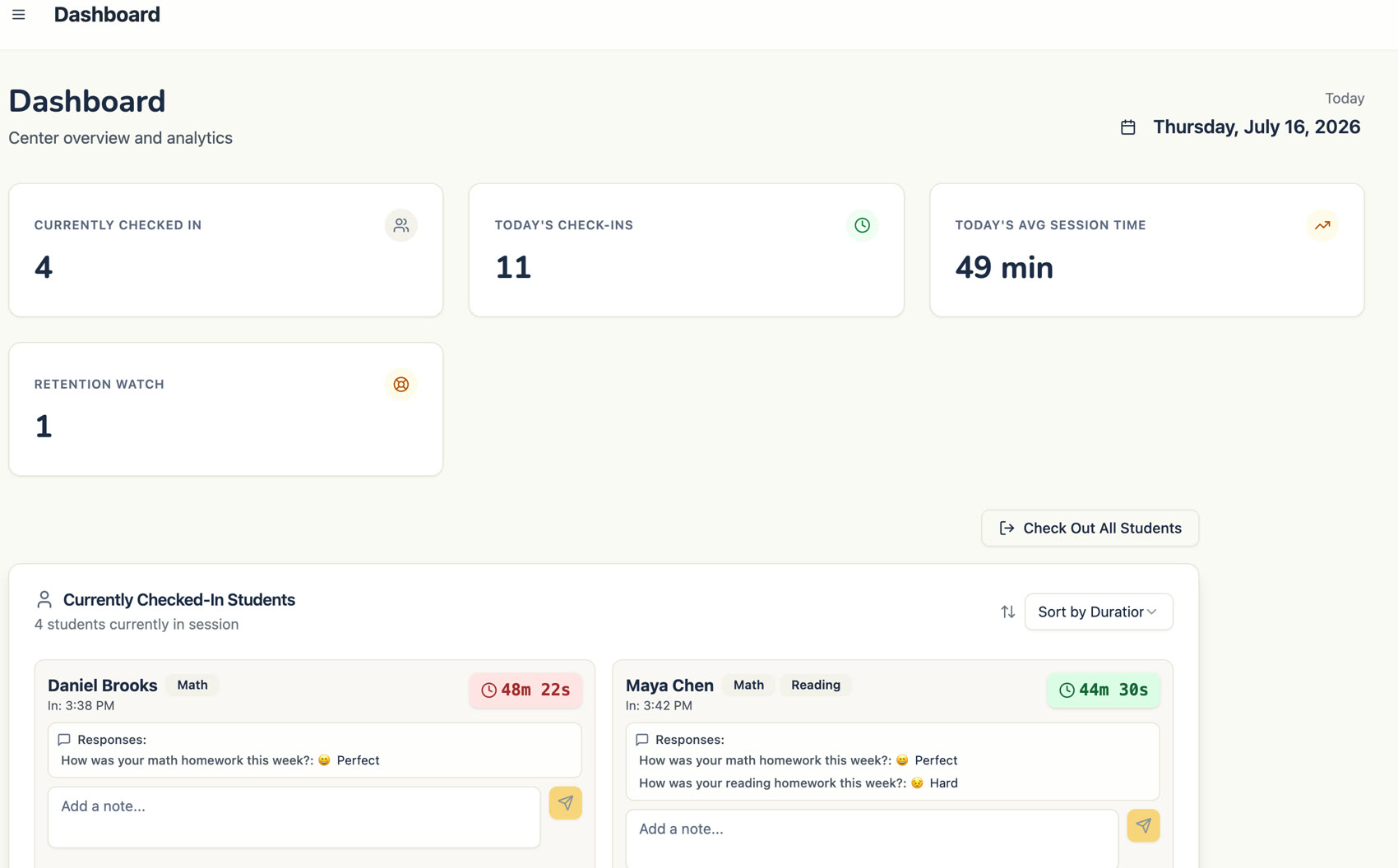This screenshot has width=1398, height=868.
Task: Click '4 students currently in session' text
Action: click(x=137, y=625)
